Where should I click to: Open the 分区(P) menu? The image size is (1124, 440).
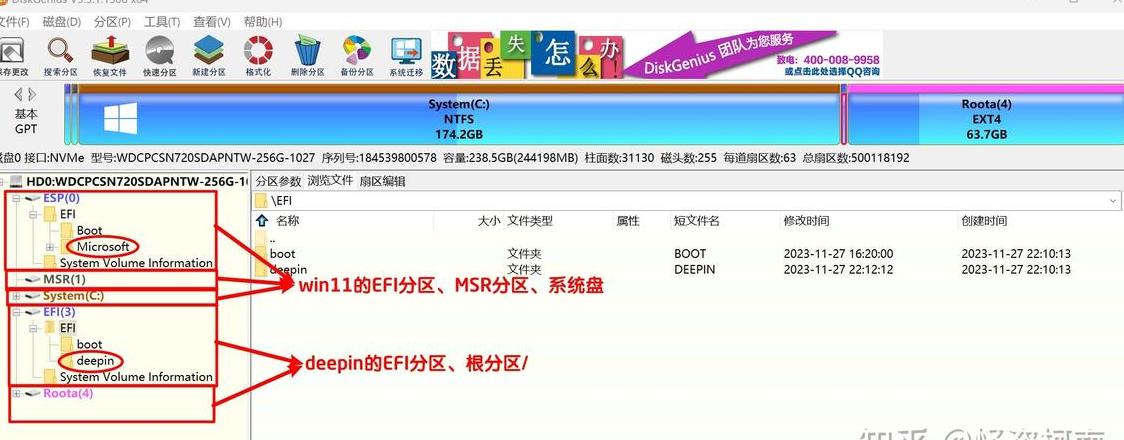coord(113,22)
